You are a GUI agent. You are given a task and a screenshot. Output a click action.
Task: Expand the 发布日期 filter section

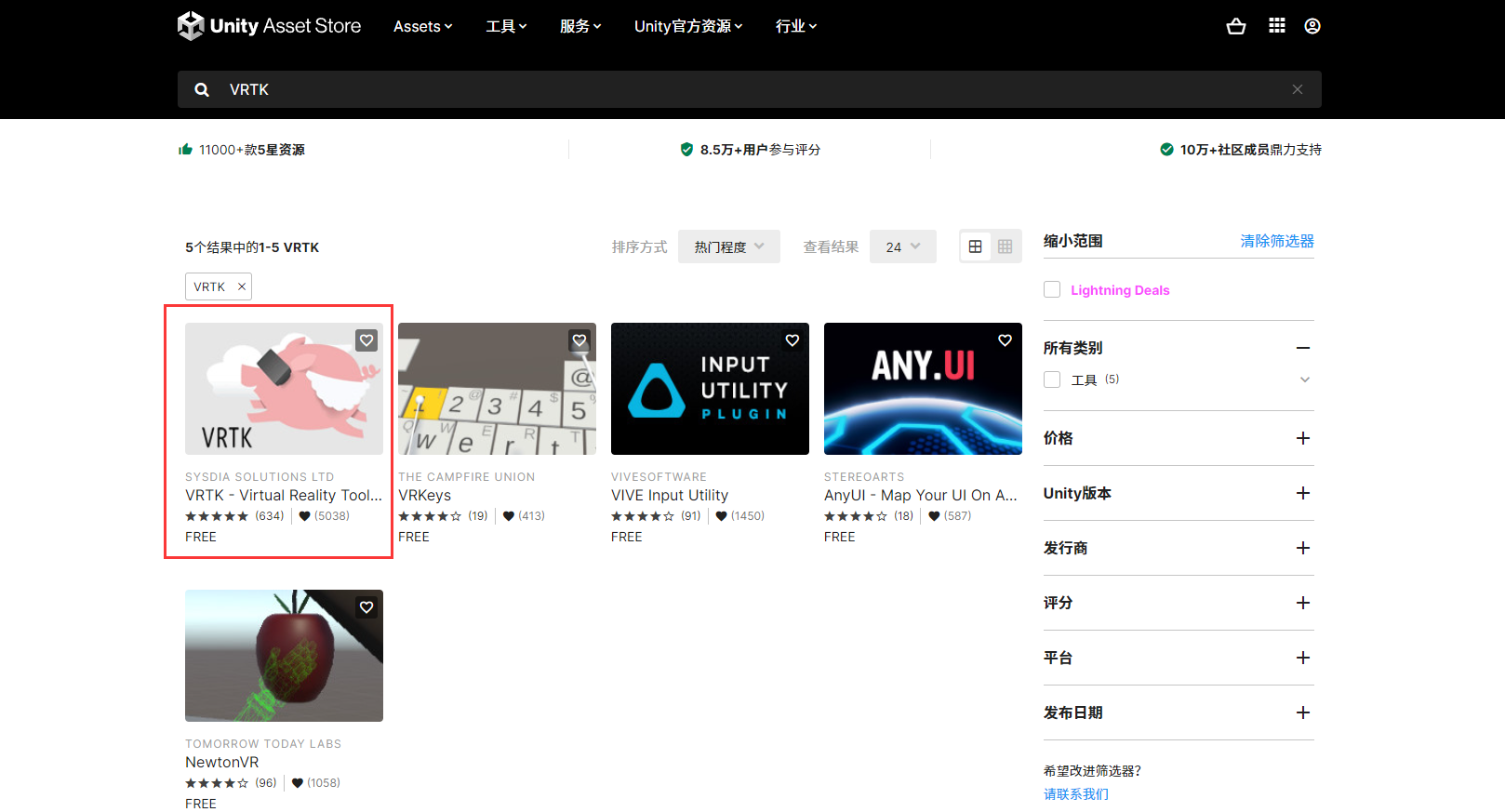[x=1303, y=712]
